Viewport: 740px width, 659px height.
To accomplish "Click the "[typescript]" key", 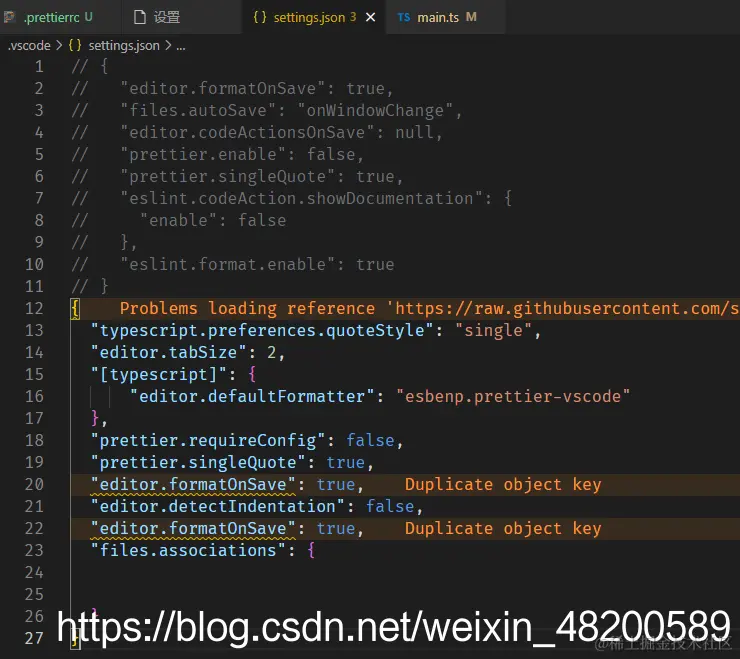I will [x=159, y=374].
